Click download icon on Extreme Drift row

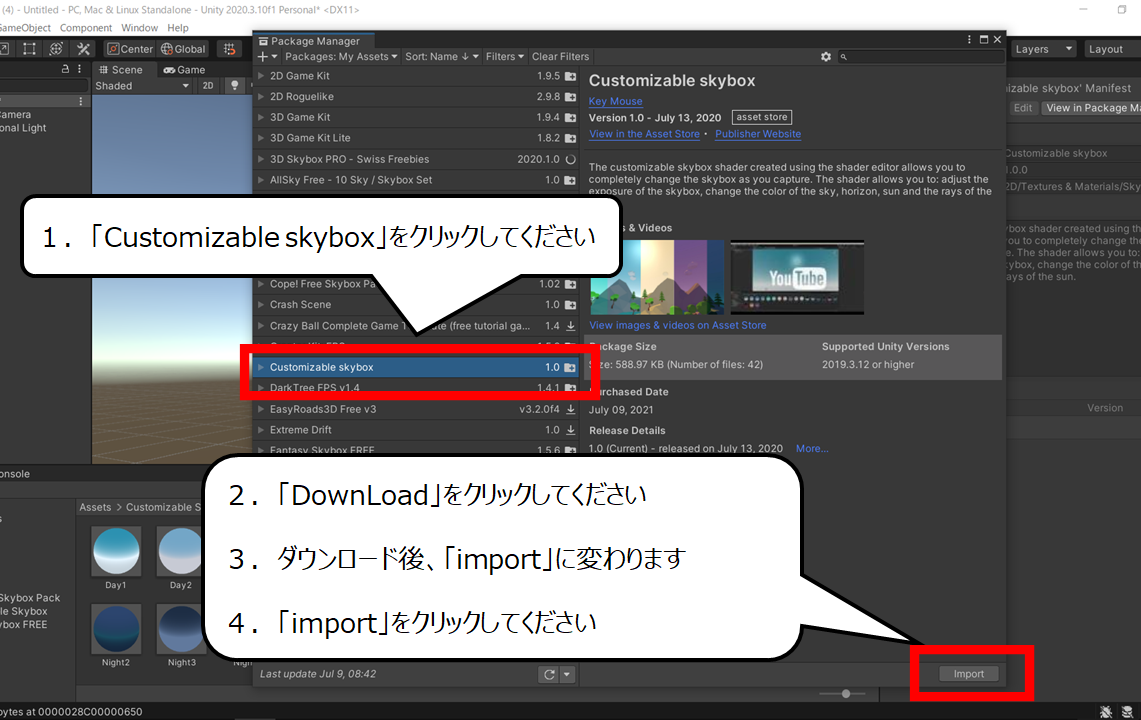coord(570,430)
